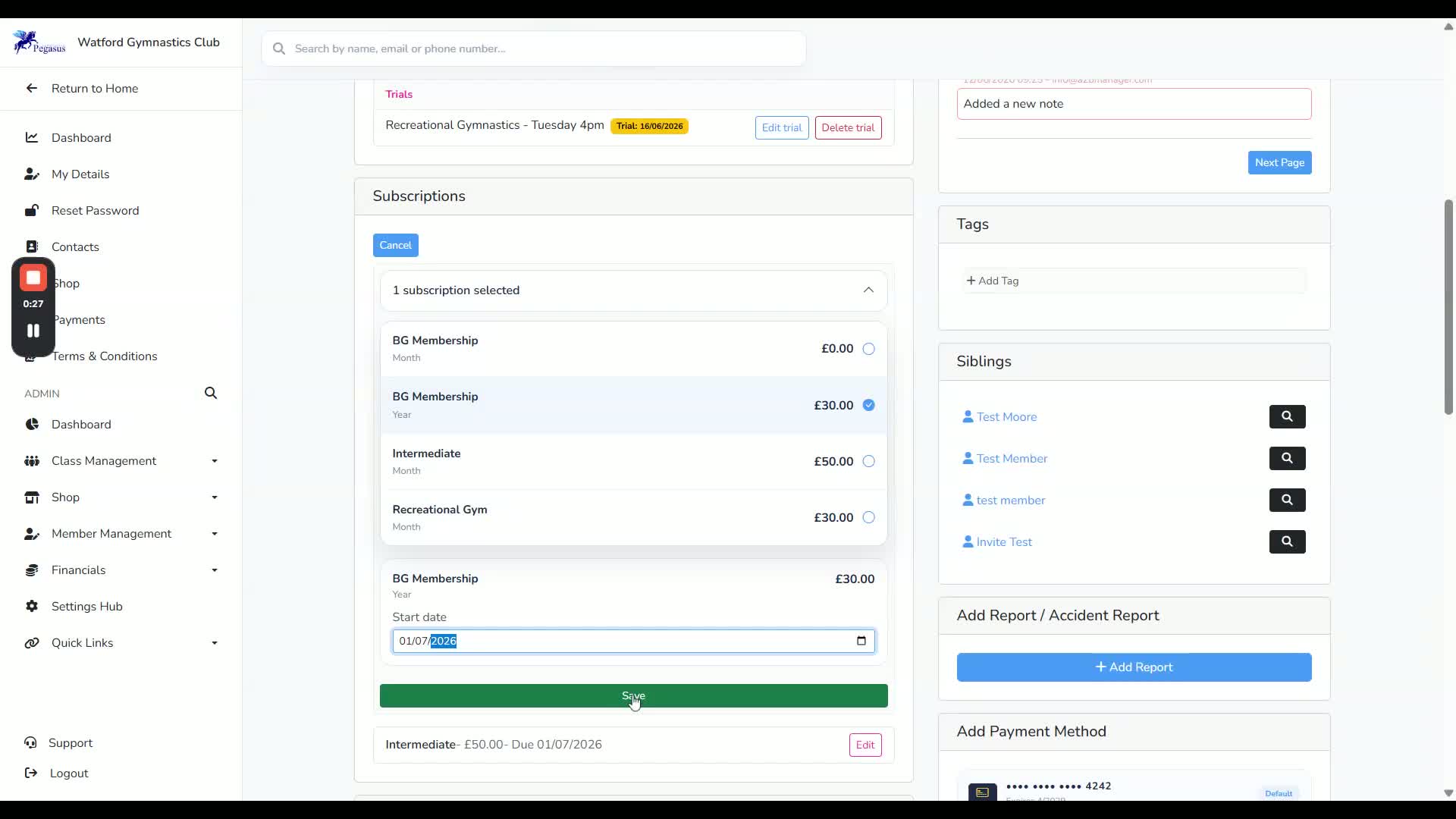Click the scrollbar down arrow

[1448, 793]
